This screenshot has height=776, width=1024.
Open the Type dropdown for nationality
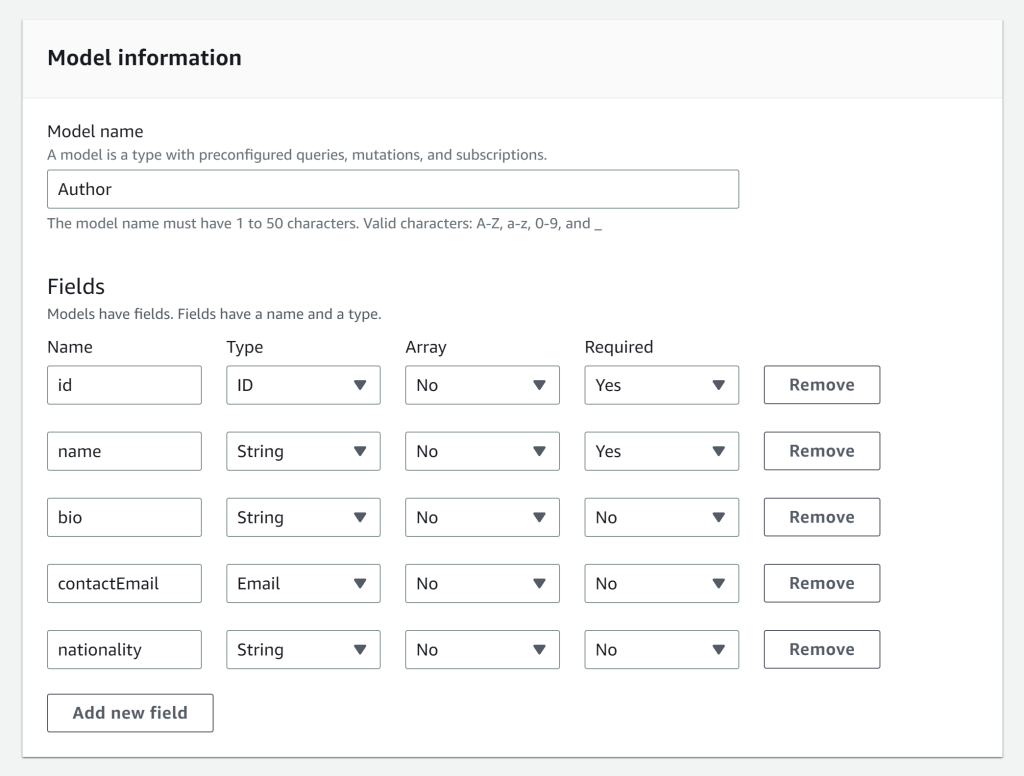pos(303,649)
